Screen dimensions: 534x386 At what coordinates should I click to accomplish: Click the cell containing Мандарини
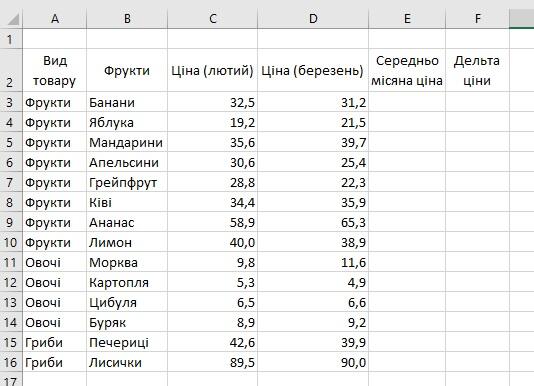click(x=127, y=142)
